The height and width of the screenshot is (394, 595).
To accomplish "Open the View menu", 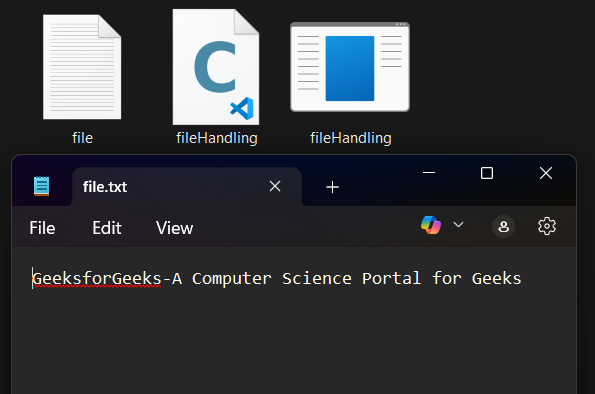I will pos(174,228).
